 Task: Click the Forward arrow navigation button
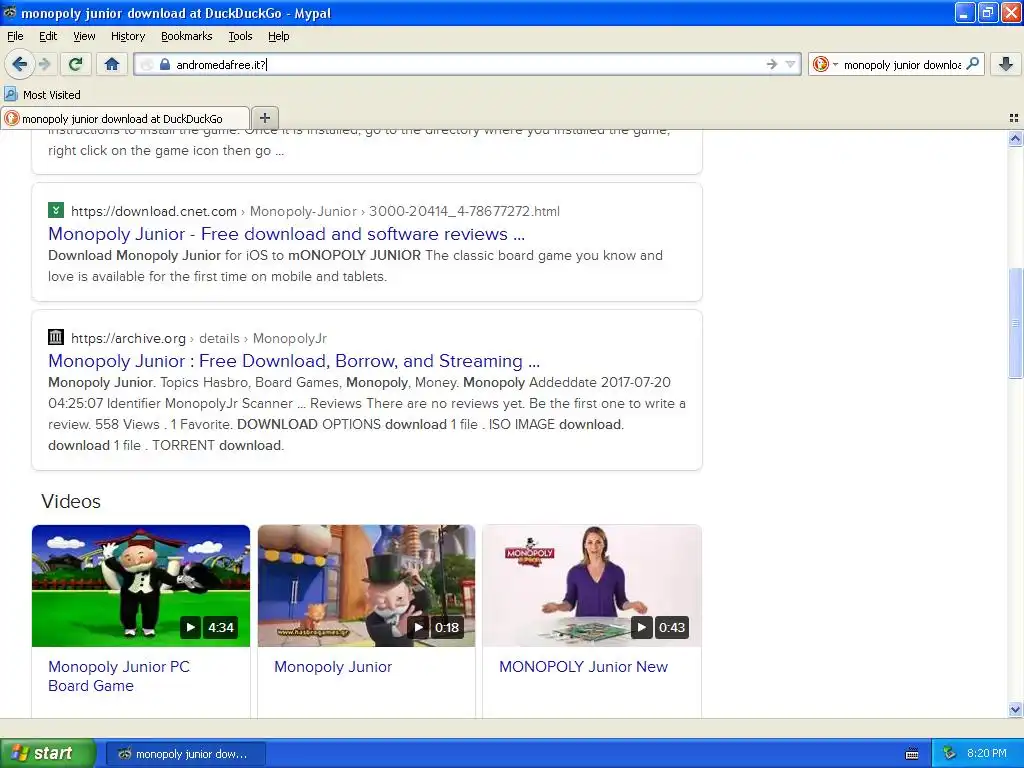tap(44, 64)
